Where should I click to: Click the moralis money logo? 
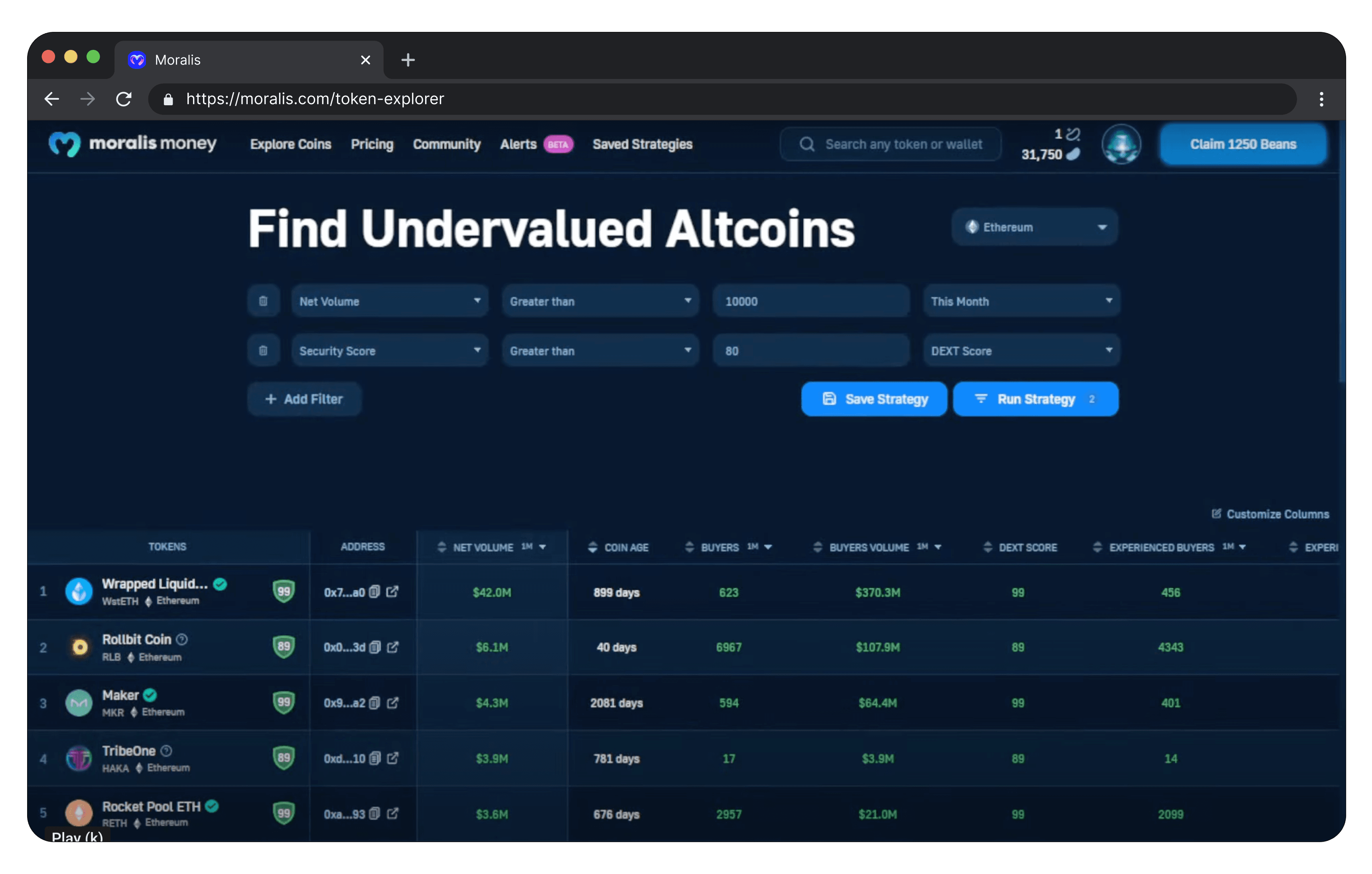(x=132, y=144)
